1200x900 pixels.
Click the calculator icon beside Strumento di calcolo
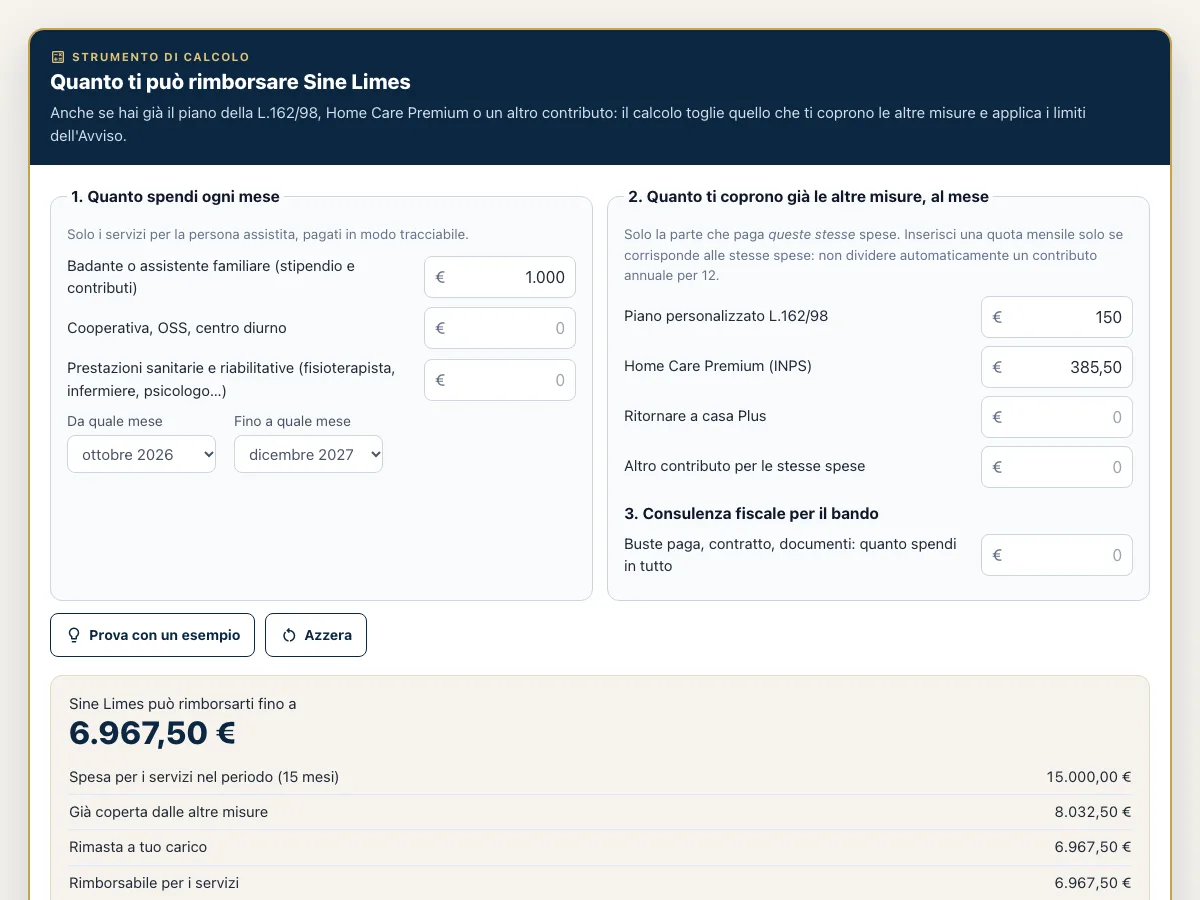(58, 57)
